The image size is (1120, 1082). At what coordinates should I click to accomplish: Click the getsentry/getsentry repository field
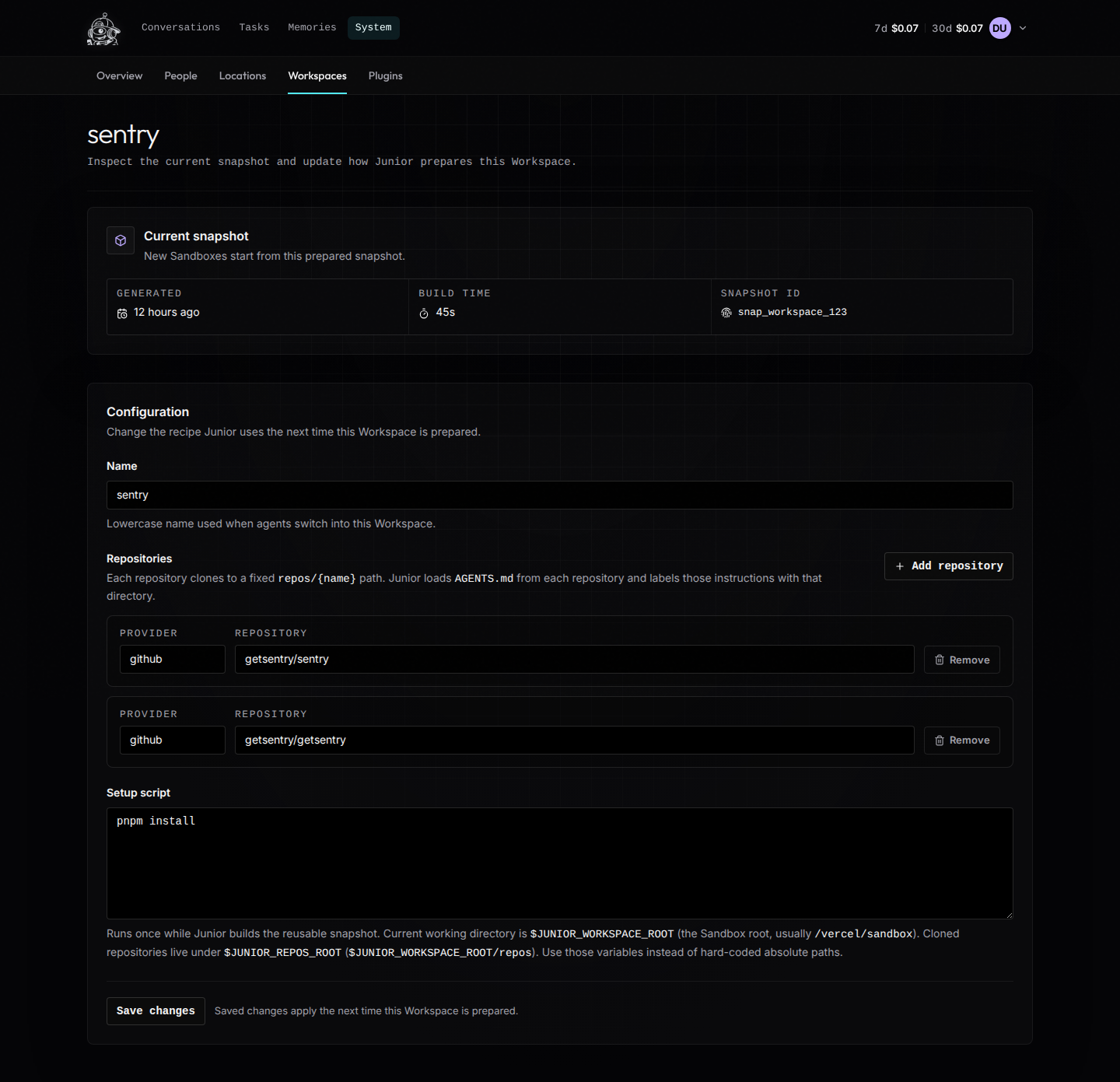[x=575, y=741]
